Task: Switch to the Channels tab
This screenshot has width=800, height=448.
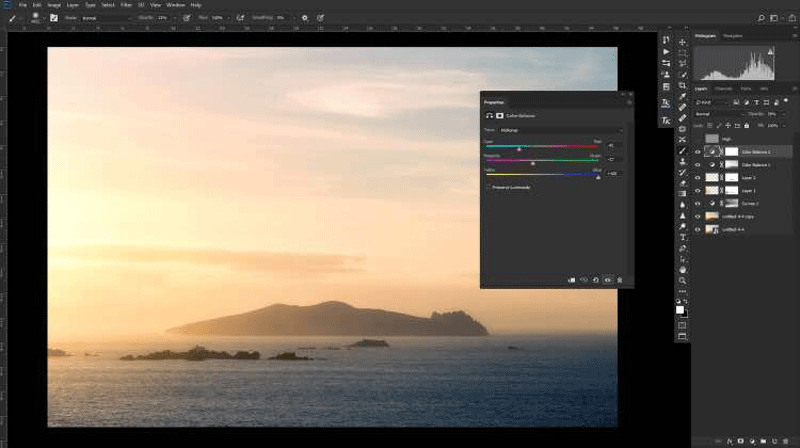Action: (723, 89)
